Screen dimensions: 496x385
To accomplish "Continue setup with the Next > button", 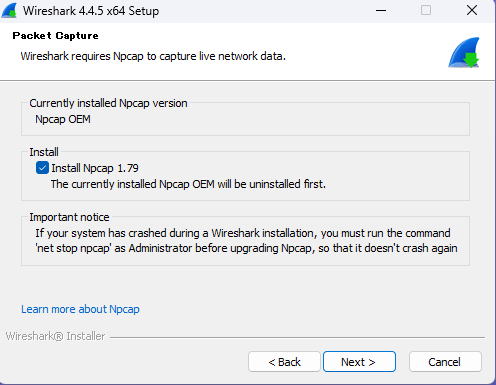I will click(x=359, y=362).
